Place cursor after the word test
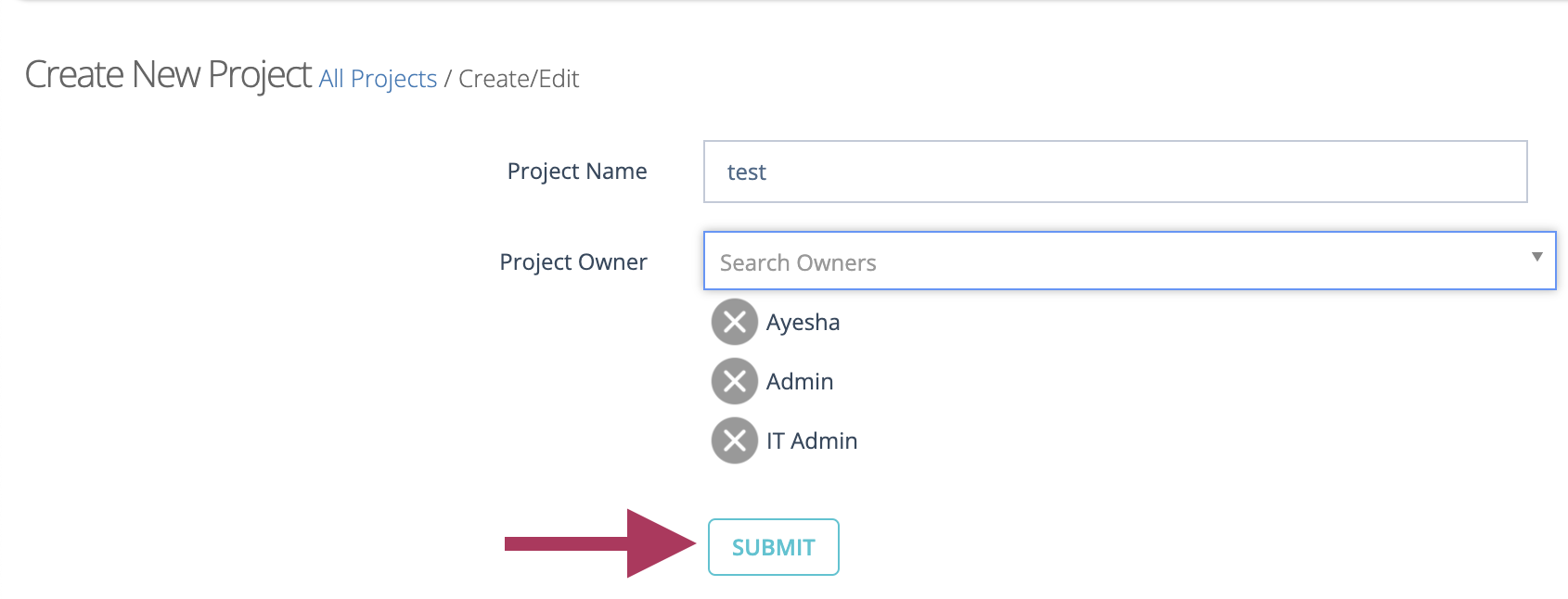 (768, 172)
